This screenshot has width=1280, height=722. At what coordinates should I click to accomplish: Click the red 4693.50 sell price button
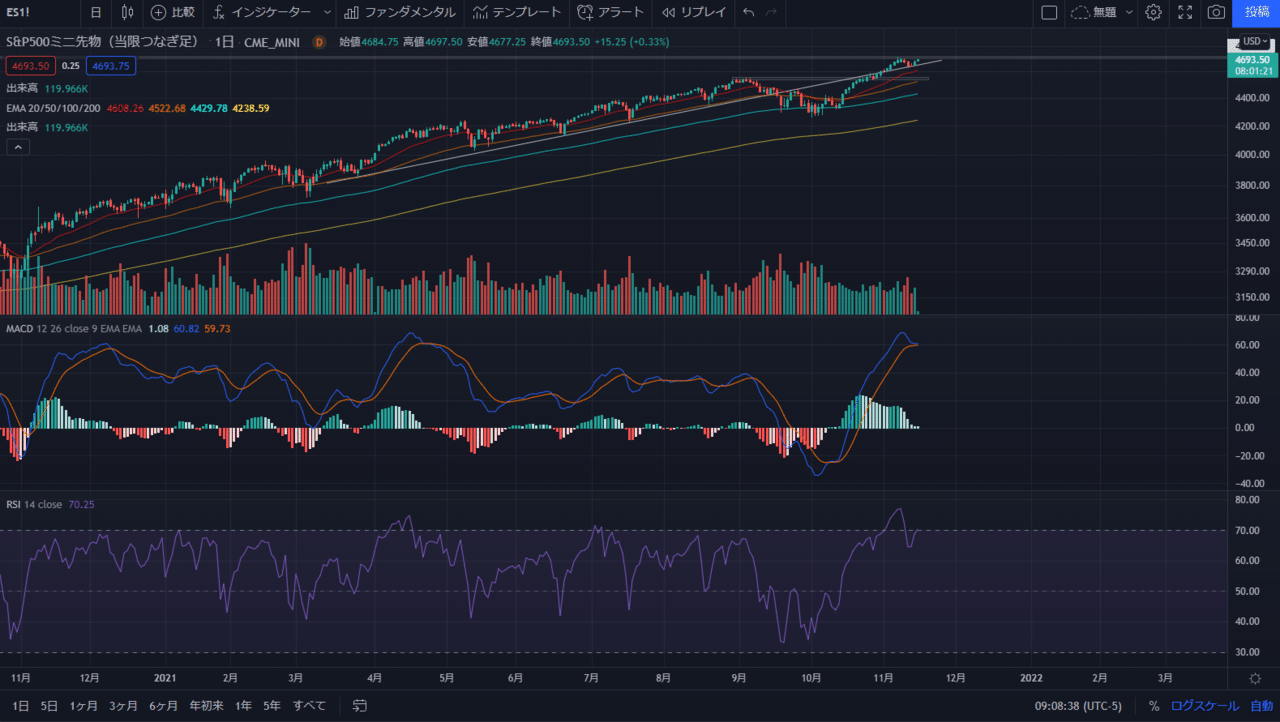(30, 65)
